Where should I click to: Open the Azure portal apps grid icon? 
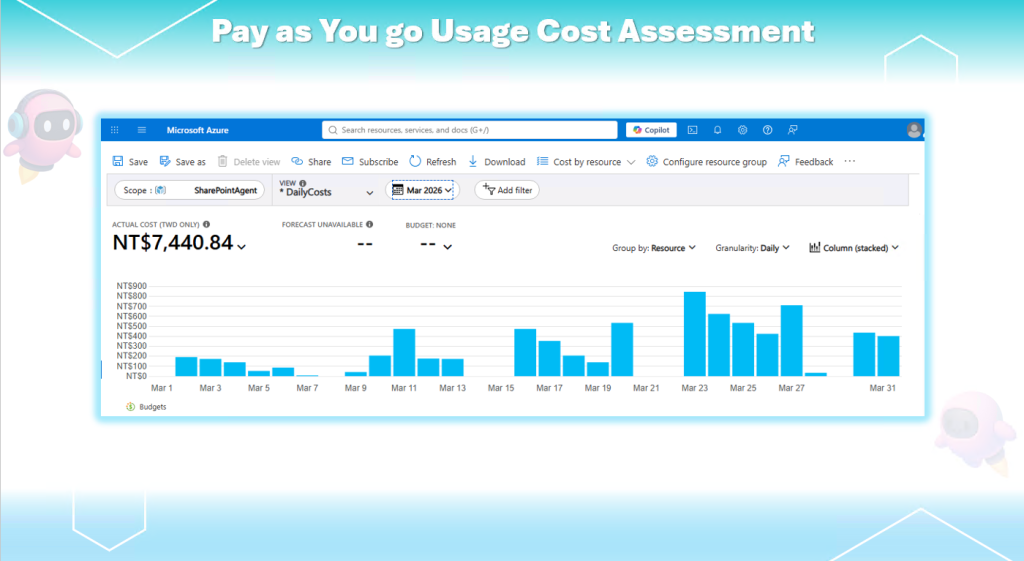click(x=114, y=130)
